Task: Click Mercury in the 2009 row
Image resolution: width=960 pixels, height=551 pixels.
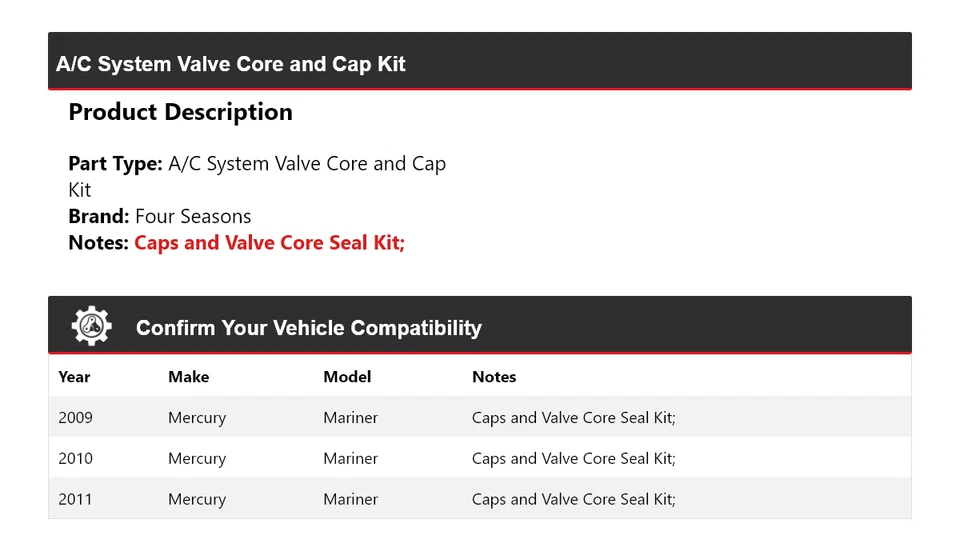Action: pyautogui.click(x=197, y=417)
